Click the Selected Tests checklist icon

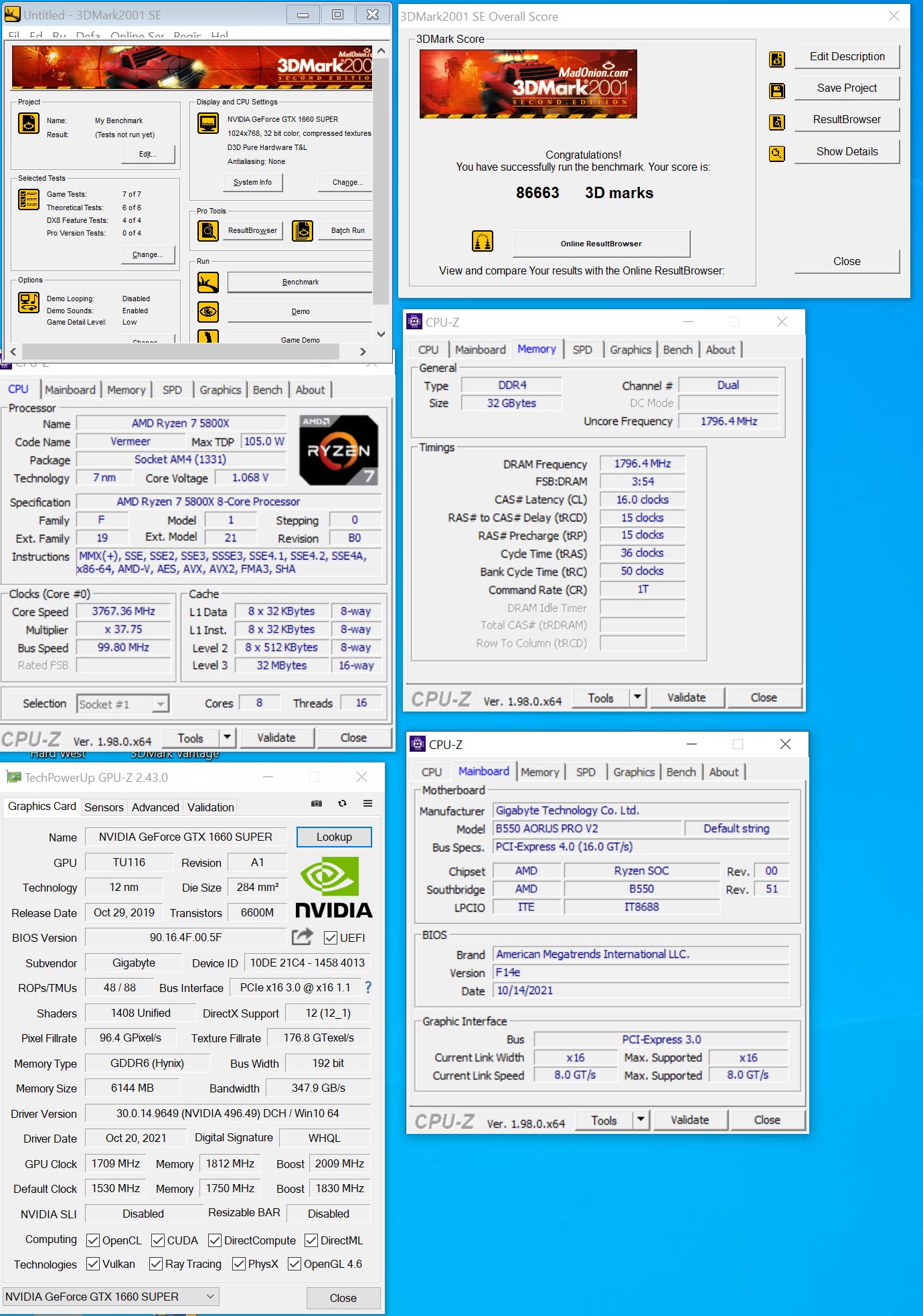tap(29, 199)
